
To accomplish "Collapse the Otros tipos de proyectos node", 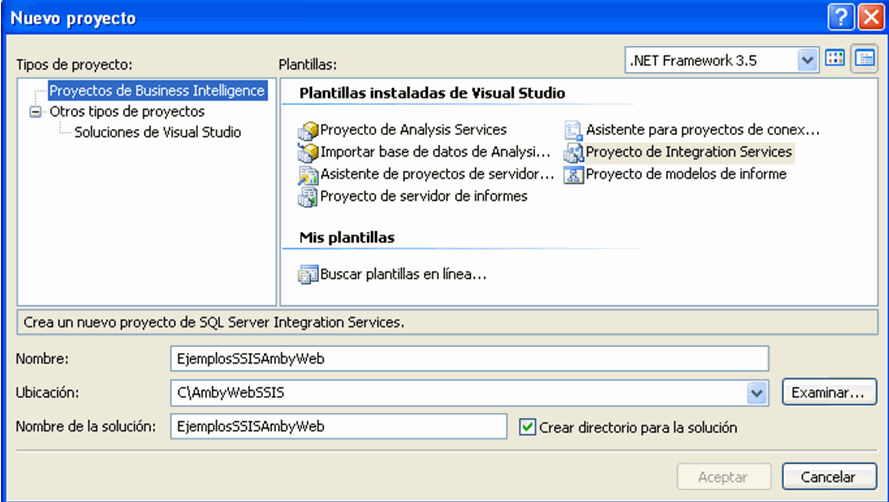I will [x=36, y=112].
